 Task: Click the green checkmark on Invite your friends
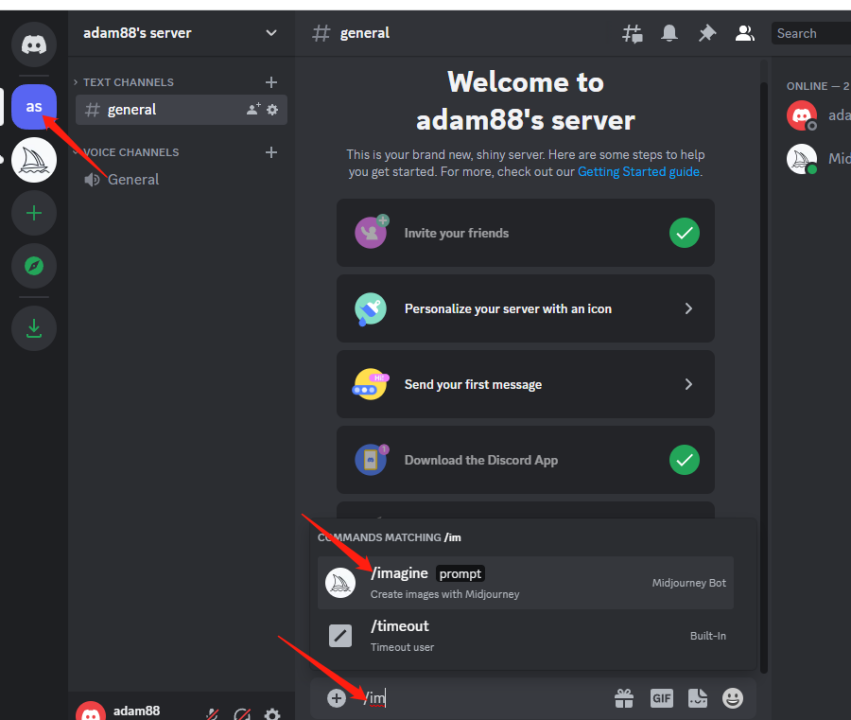[684, 233]
